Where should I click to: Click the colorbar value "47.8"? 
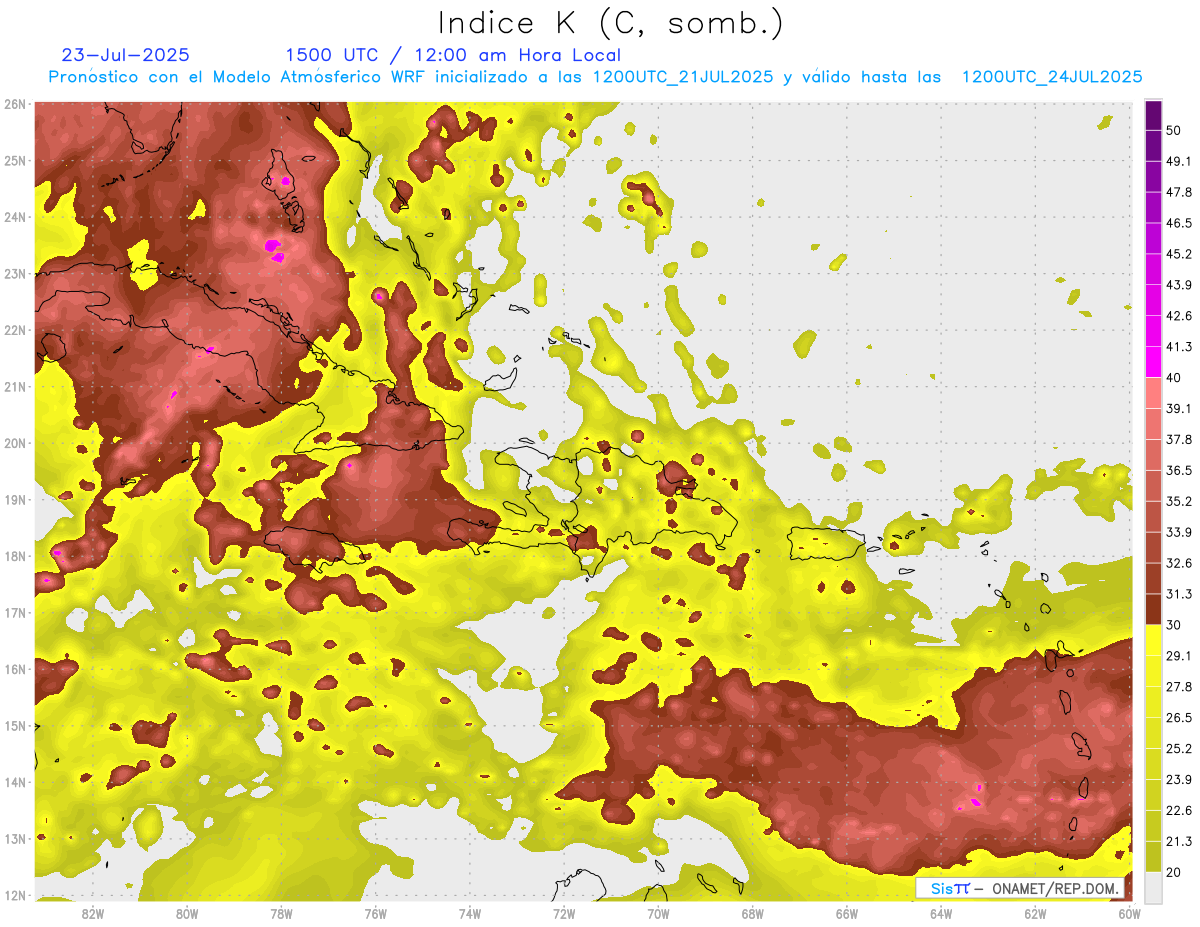(x=1178, y=192)
